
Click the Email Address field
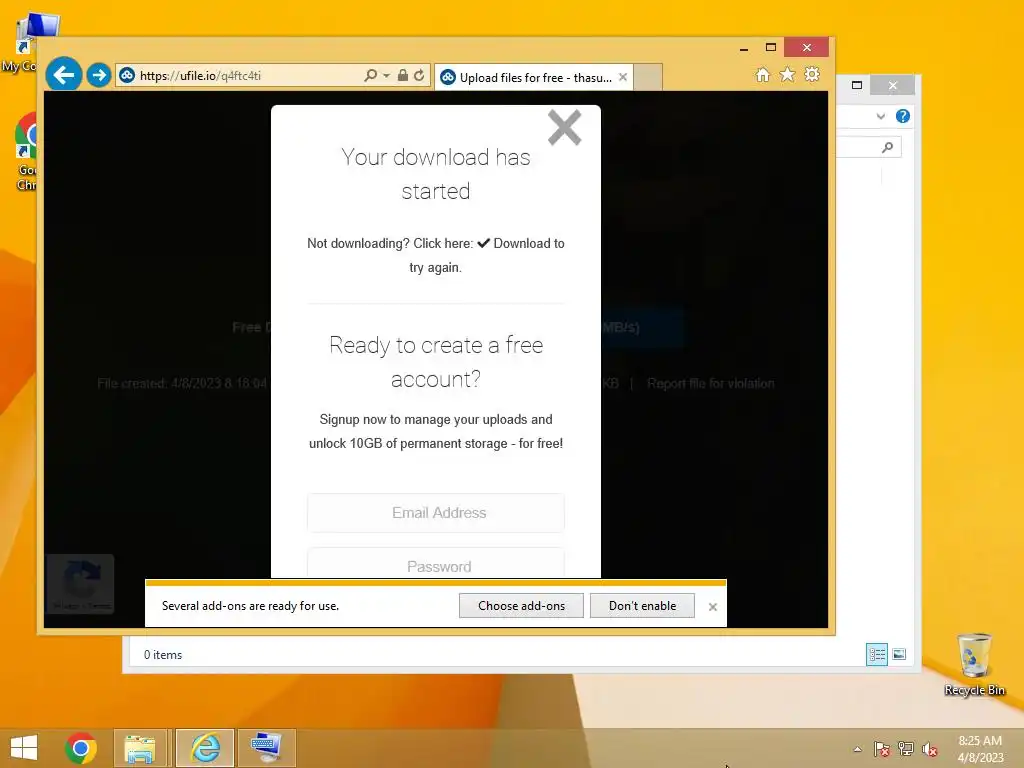[x=436, y=513]
